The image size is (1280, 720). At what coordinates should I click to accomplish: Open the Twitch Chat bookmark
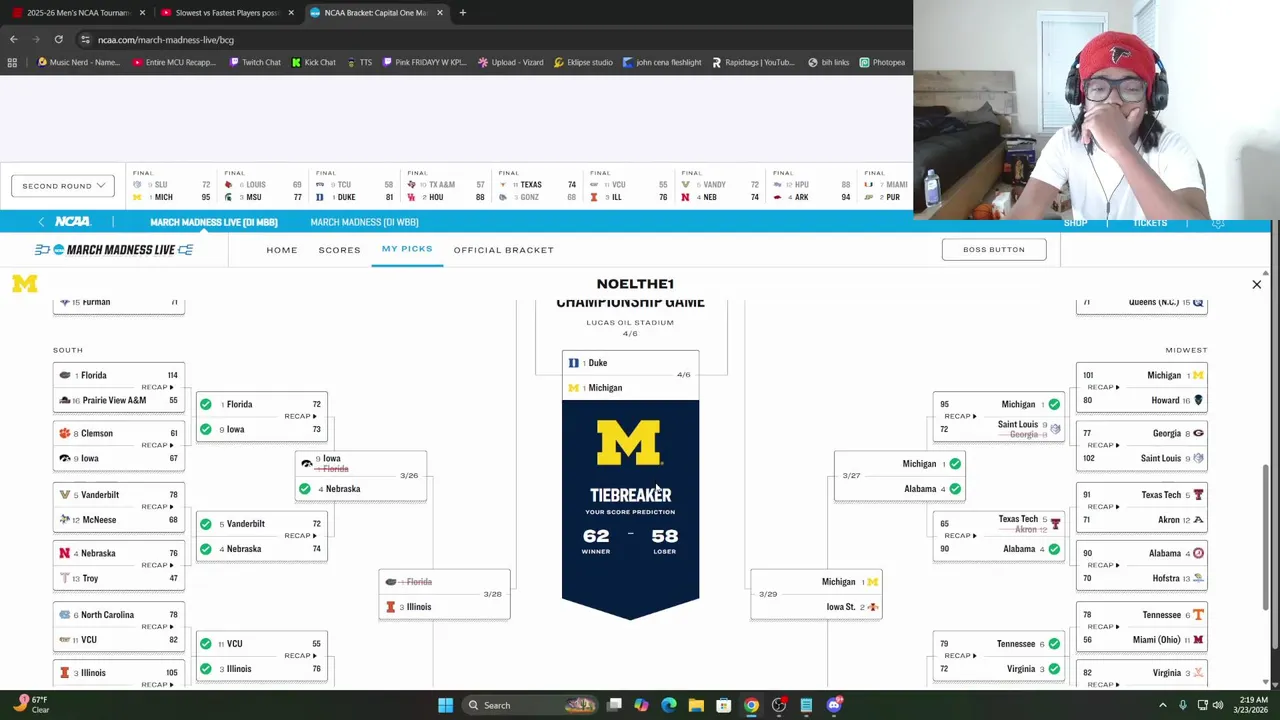(x=255, y=62)
